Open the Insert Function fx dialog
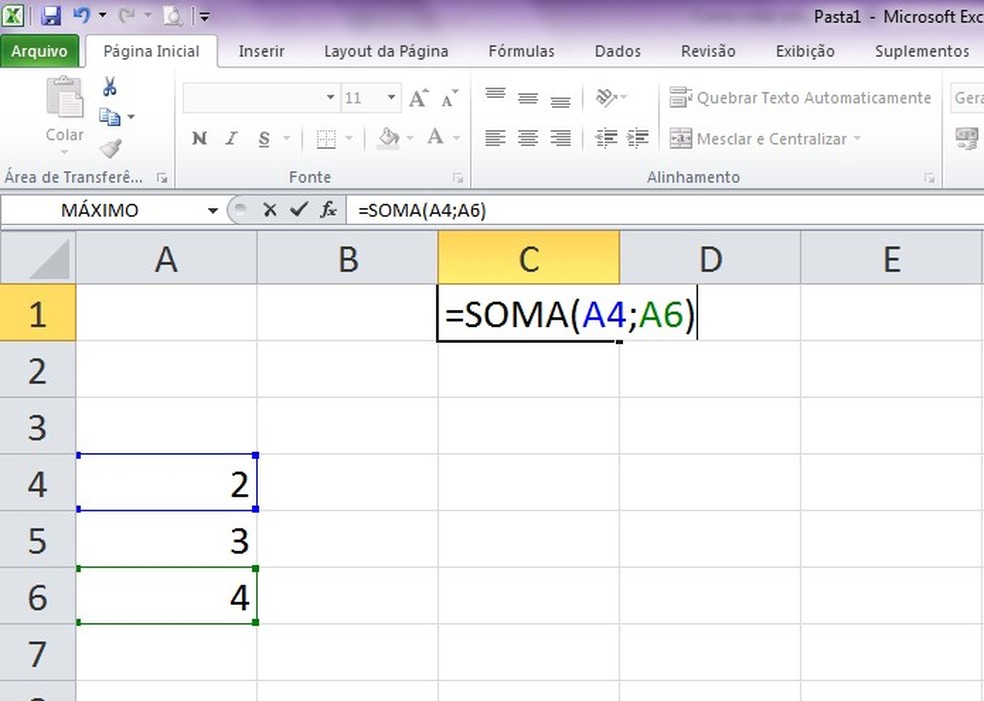The image size is (984, 701). [328, 210]
